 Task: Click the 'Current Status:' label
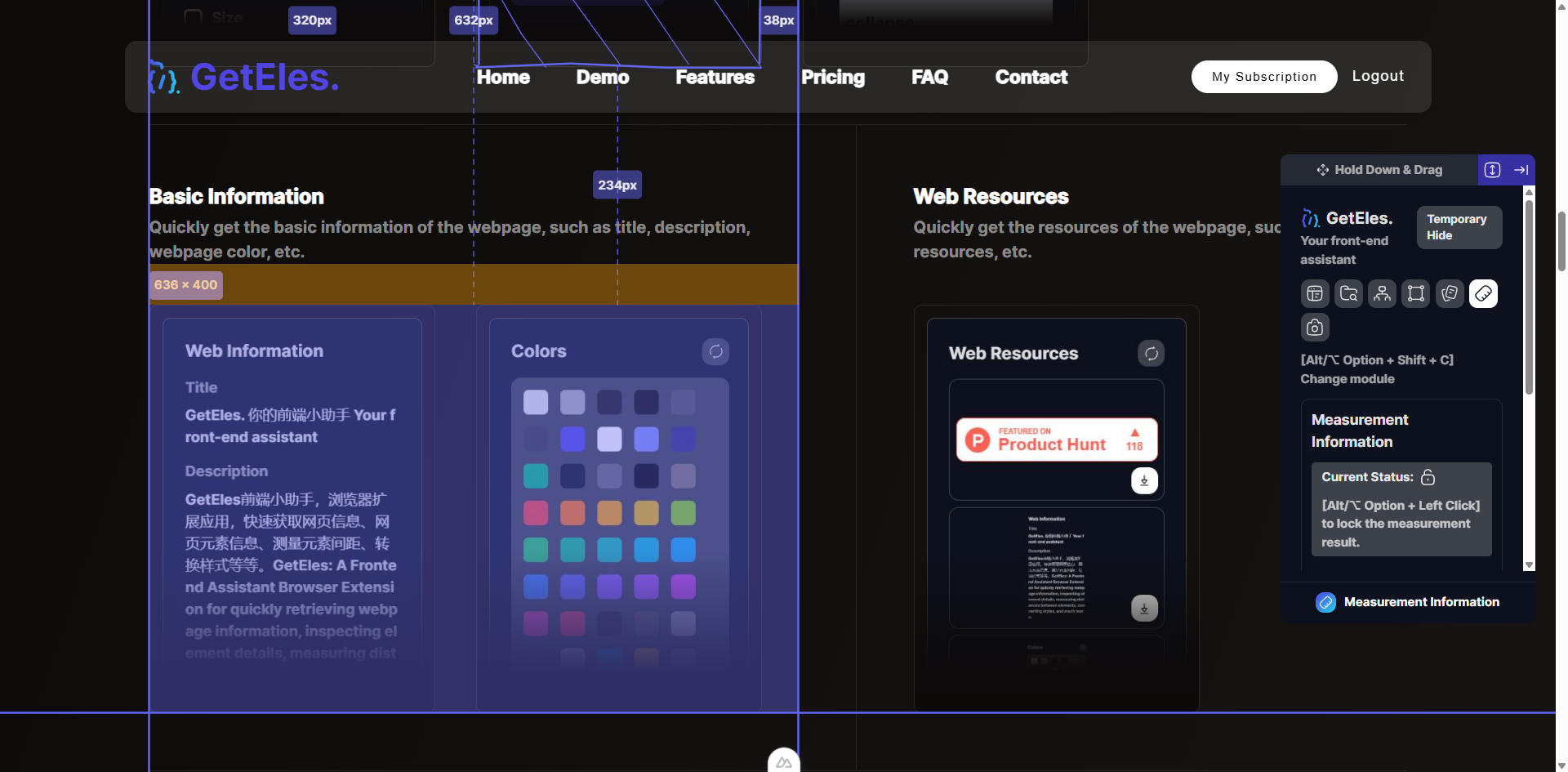coord(1367,477)
